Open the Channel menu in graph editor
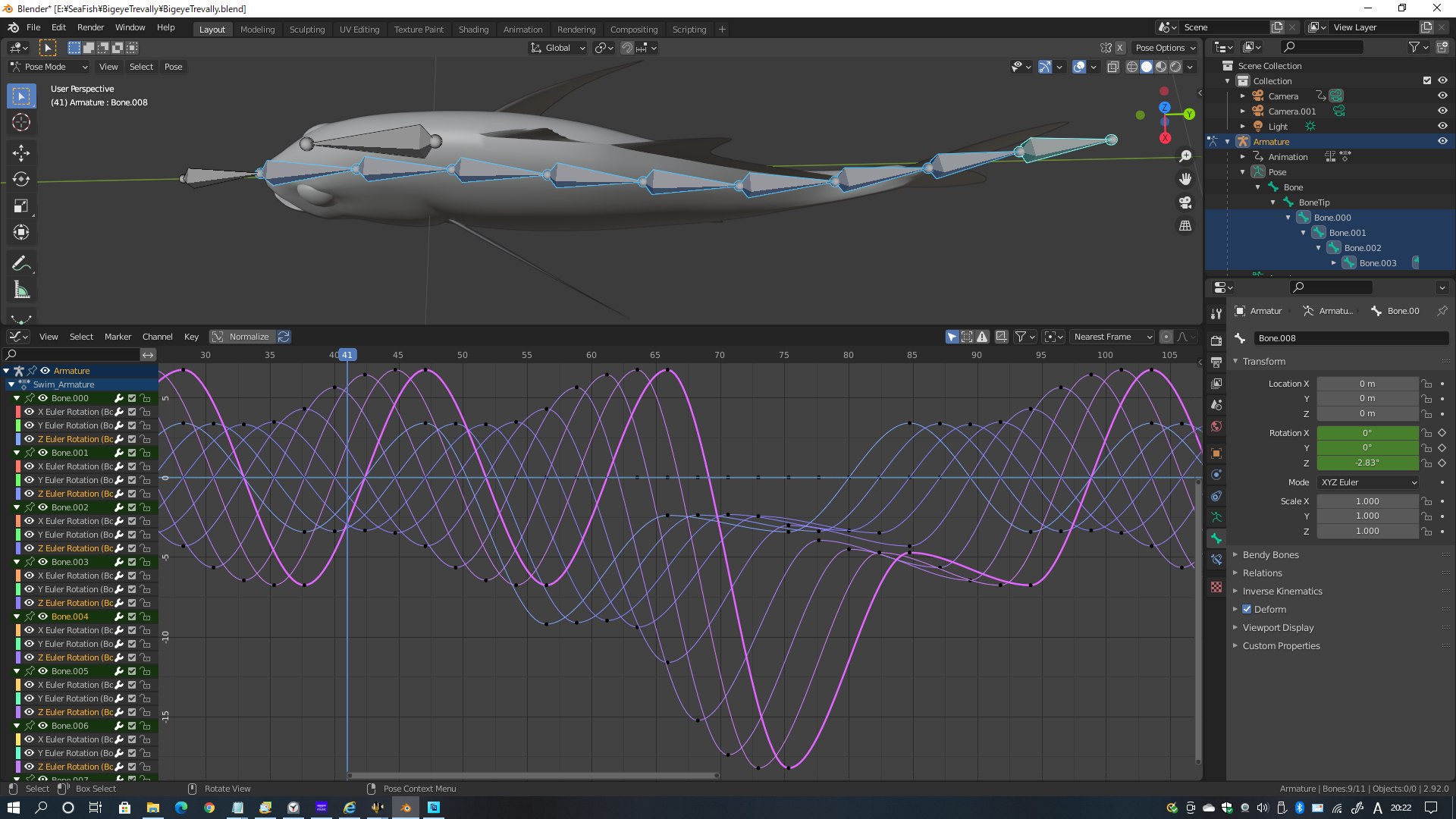The height and width of the screenshot is (819, 1456). click(158, 337)
